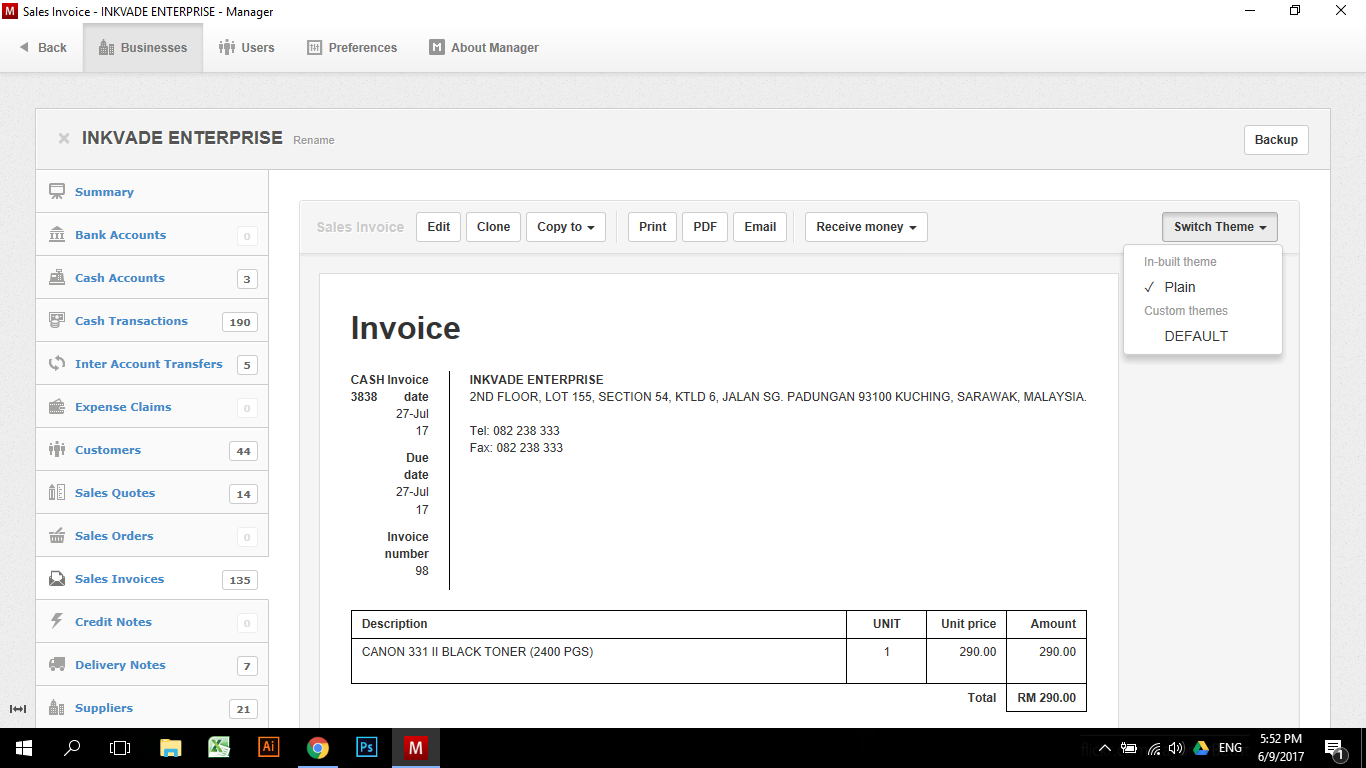1366x768 pixels.
Task: Click the Cash Transactions count 190
Action: (x=240, y=322)
